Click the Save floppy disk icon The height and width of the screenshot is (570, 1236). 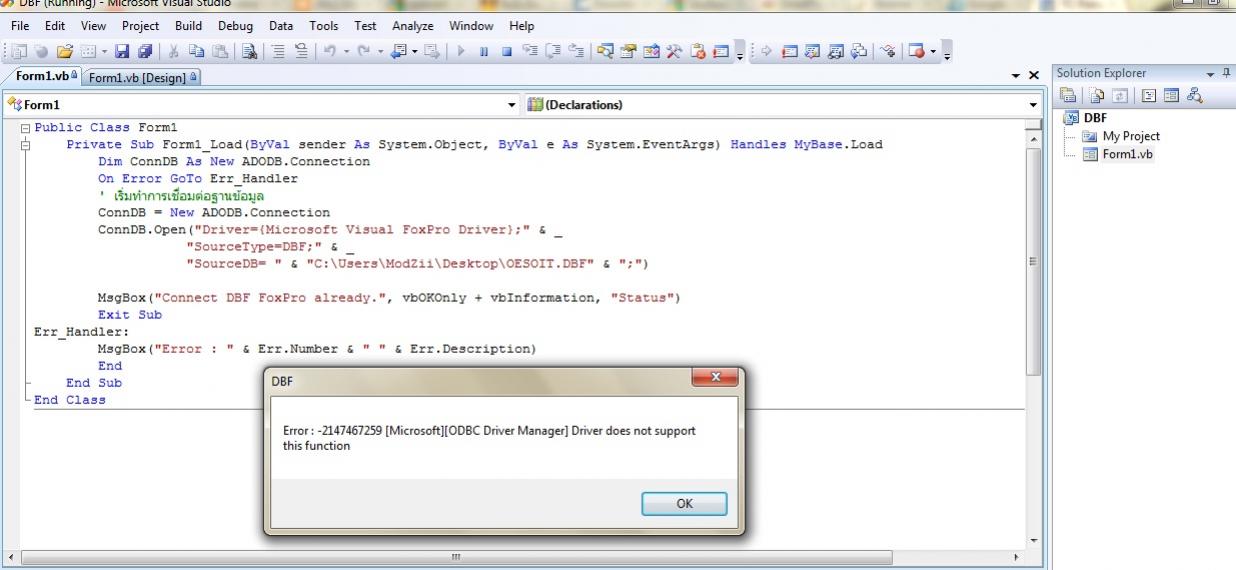pos(122,50)
